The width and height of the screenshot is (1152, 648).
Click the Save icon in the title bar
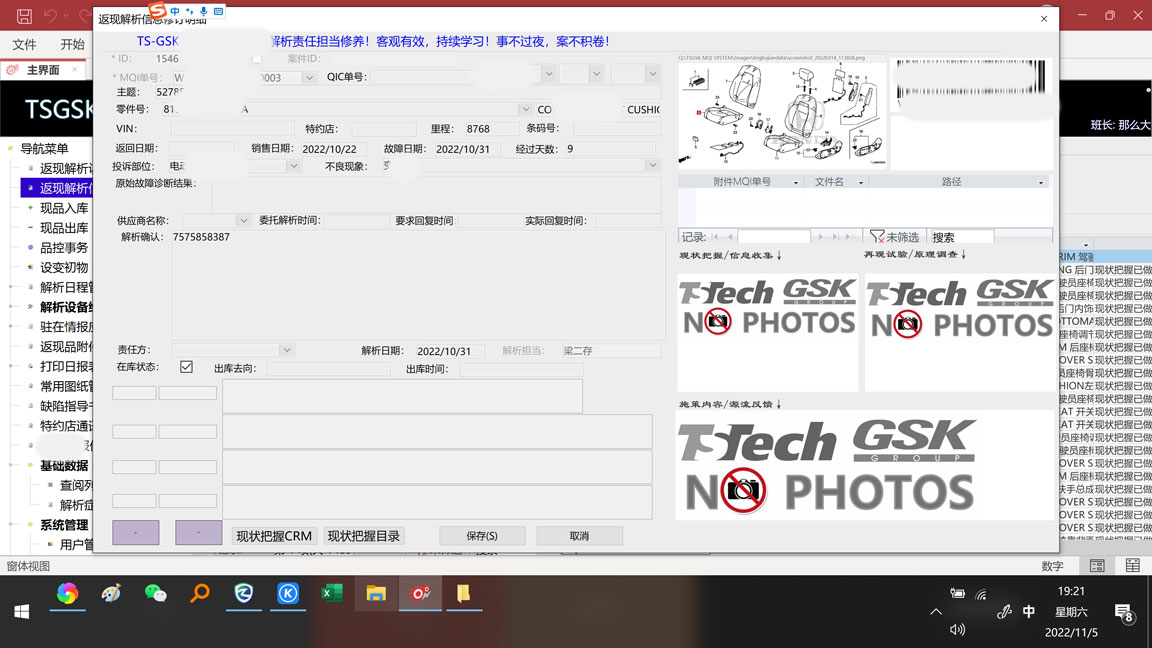click(x=24, y=15)
